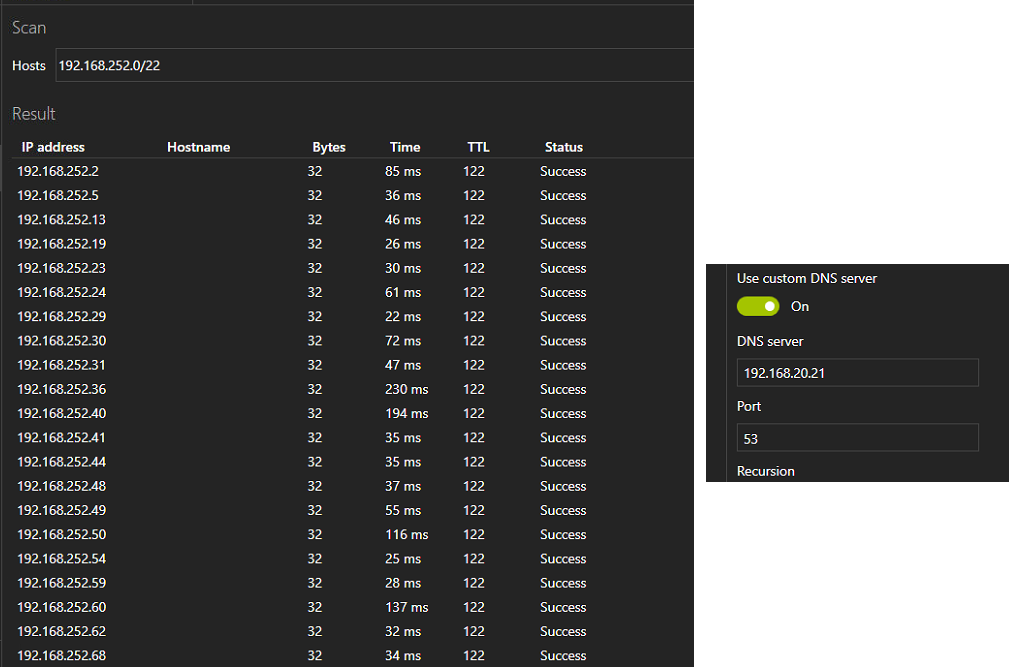The height and width of the screenshot is (667, 1009).
Task: Select the row for 192.168.252.48
Action: (x=352, y=486)
